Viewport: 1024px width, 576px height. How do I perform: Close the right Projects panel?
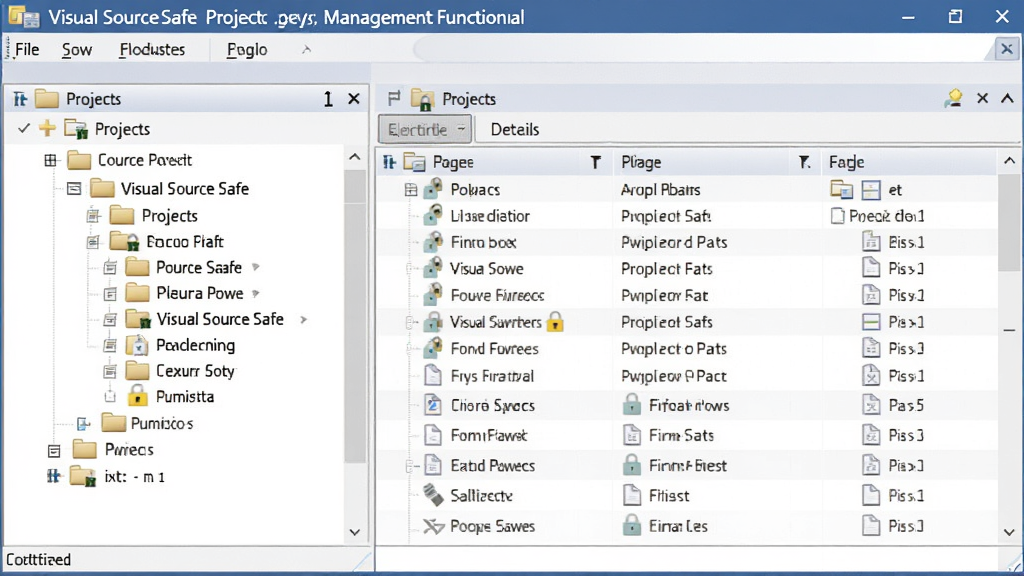[x=982, y=99]
